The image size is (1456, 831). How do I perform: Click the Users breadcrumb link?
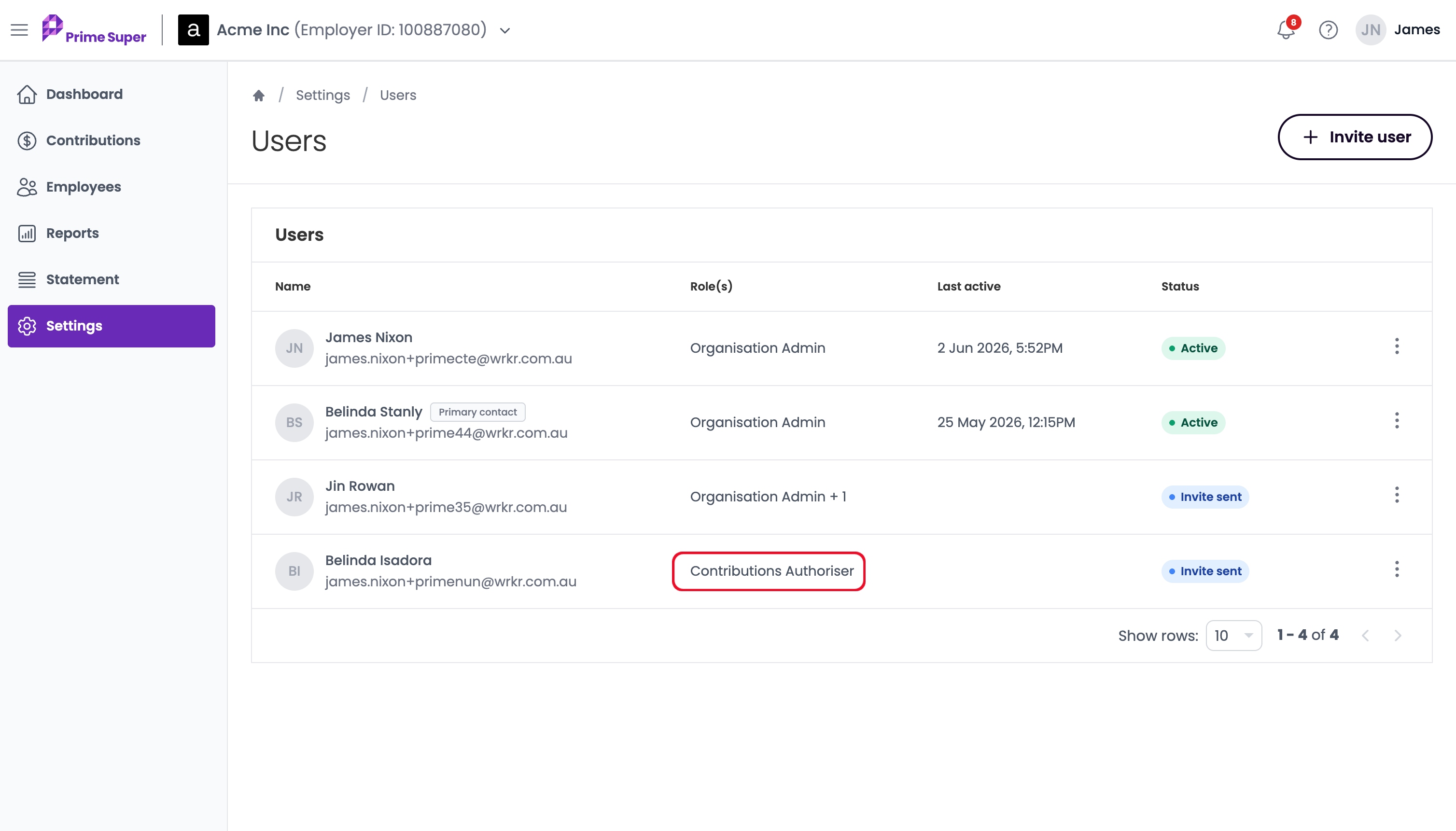398,96
